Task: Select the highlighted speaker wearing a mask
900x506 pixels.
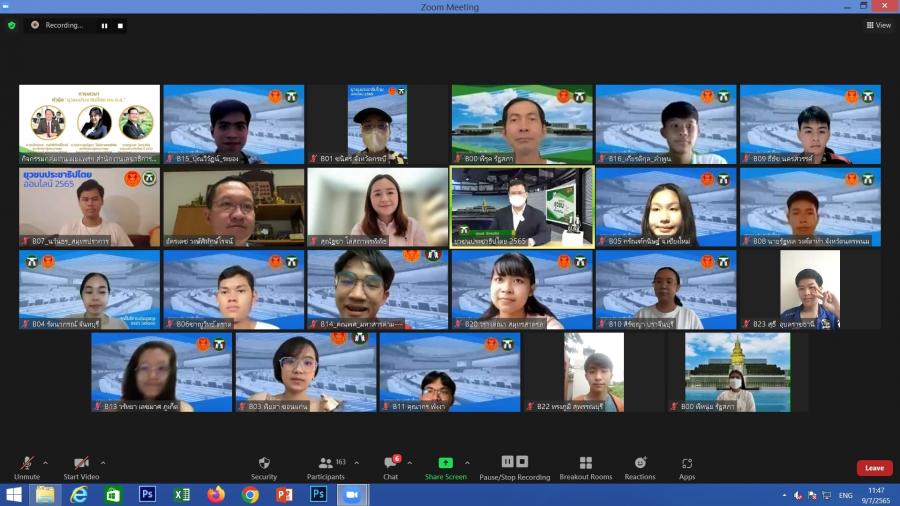Action: pos(522,207)
